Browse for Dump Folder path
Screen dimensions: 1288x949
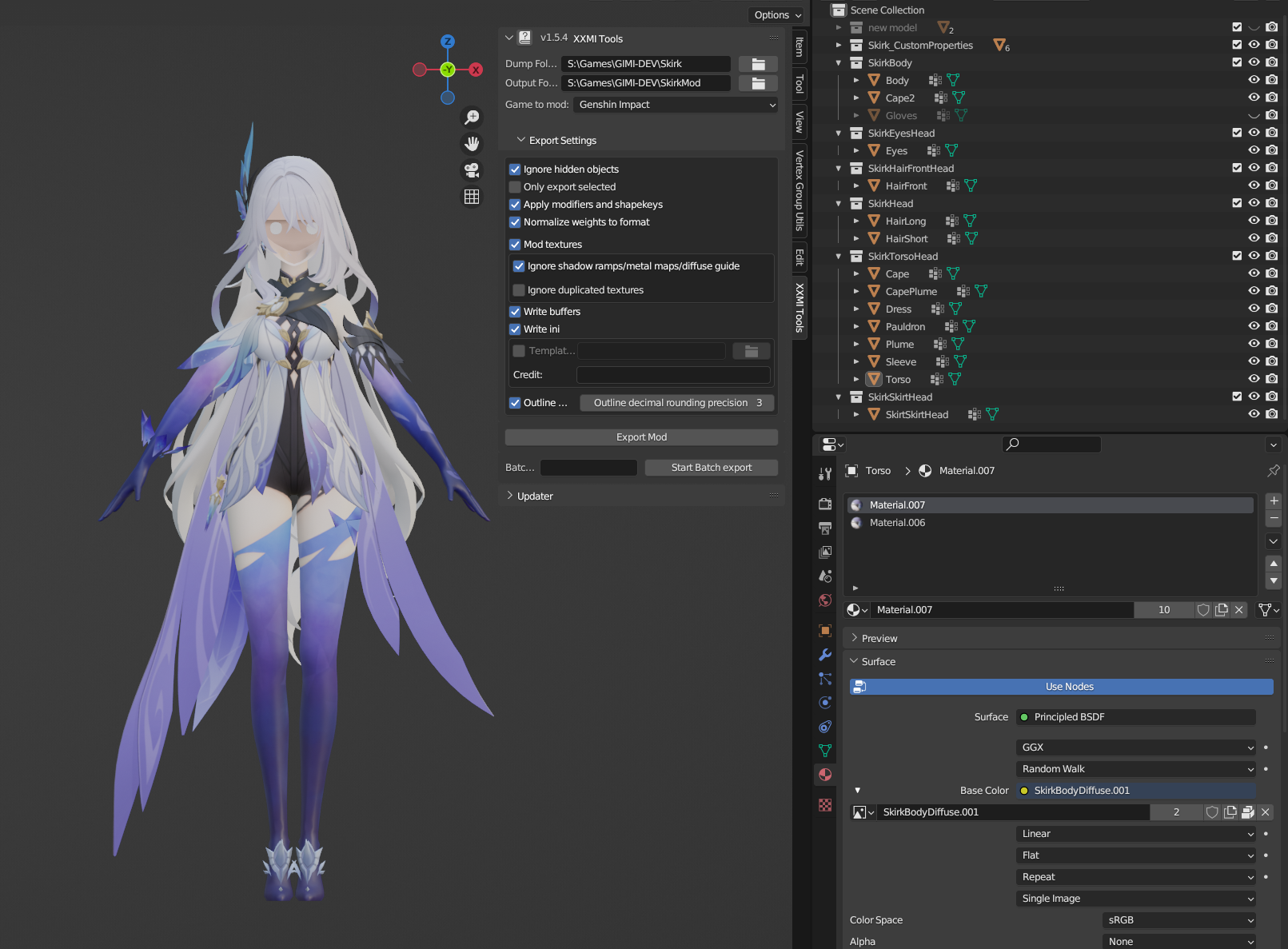(758, 64)
